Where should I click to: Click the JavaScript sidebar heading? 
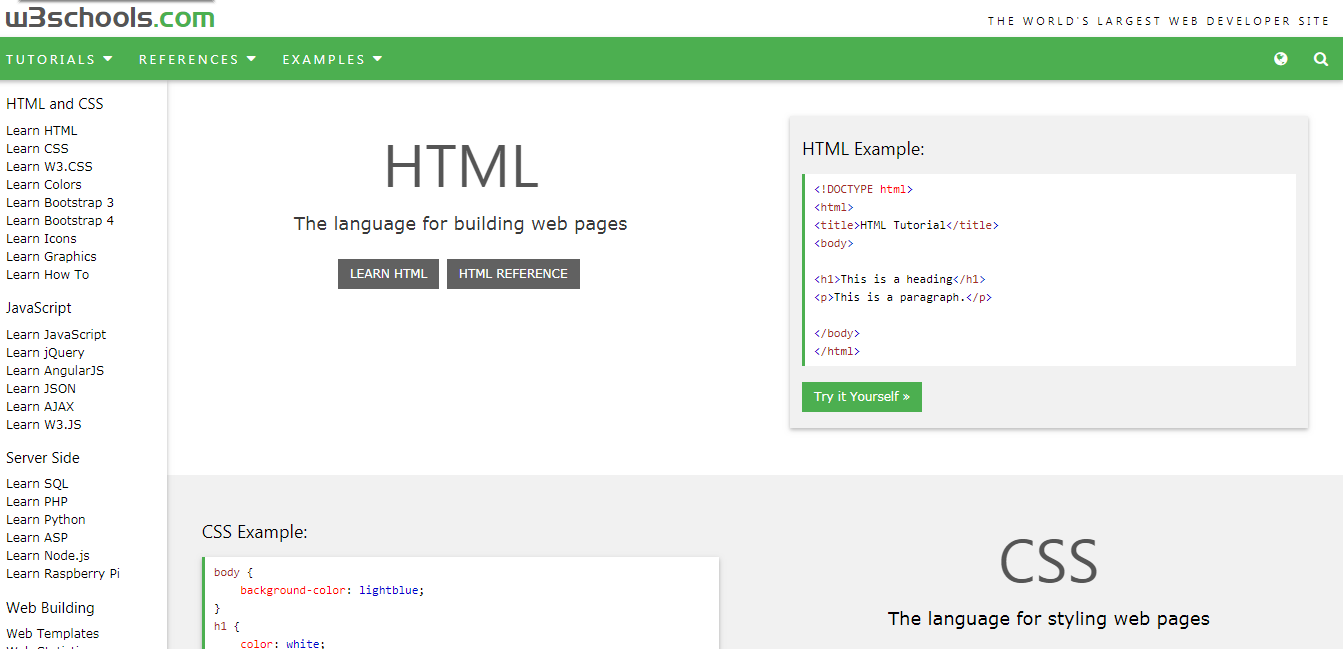coord(39,308)
